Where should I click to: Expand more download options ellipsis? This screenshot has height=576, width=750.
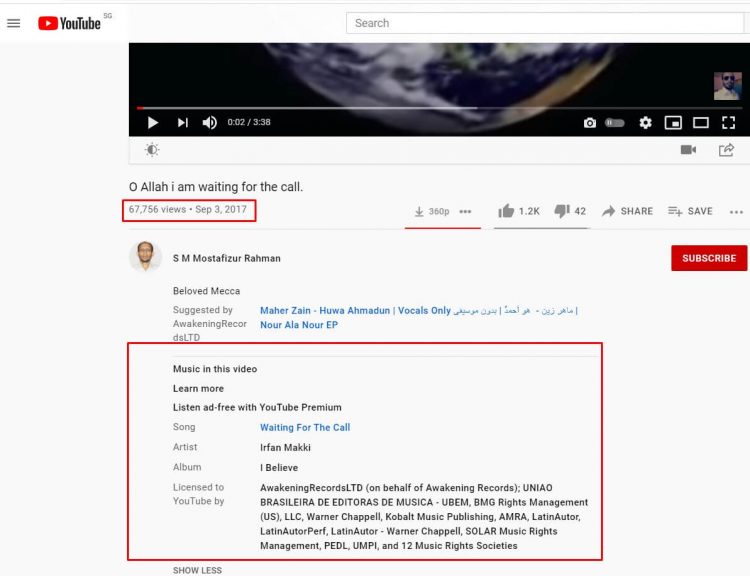pyautogui.click(x=465, y=211)
